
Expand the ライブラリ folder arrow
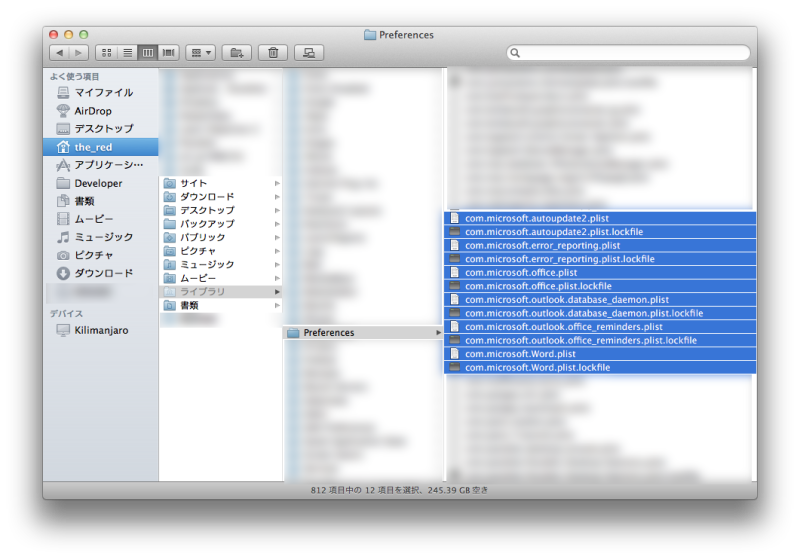[x=277, y=292]
